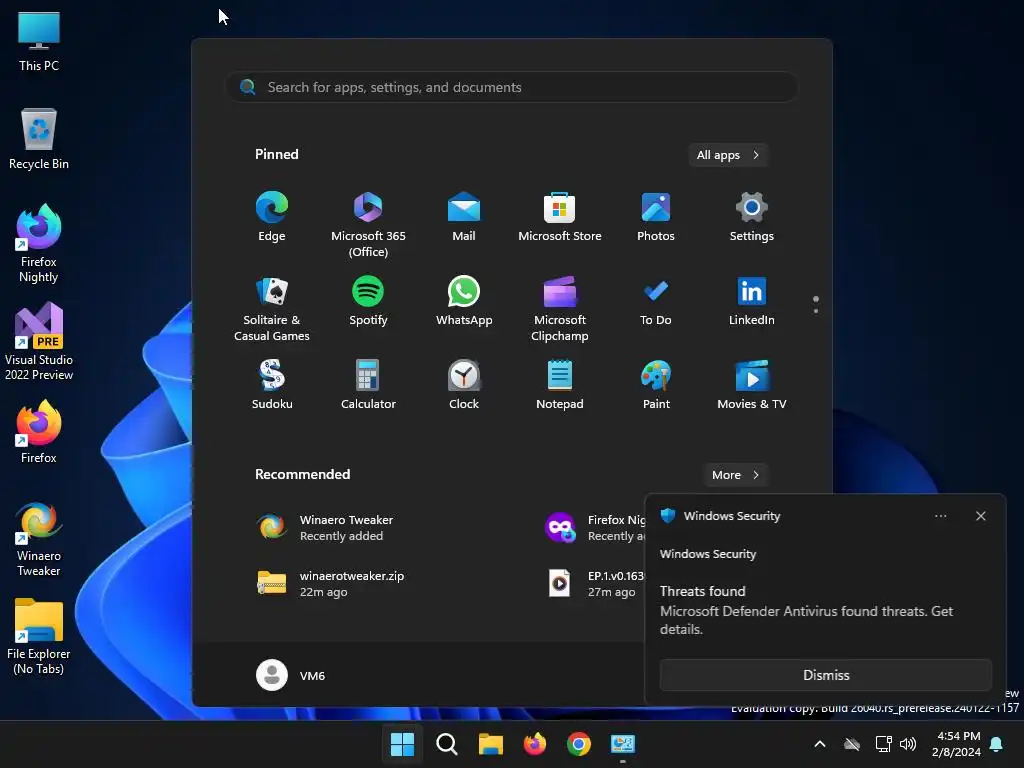Open Settings from the pinned apps

(x=752, y=217)
